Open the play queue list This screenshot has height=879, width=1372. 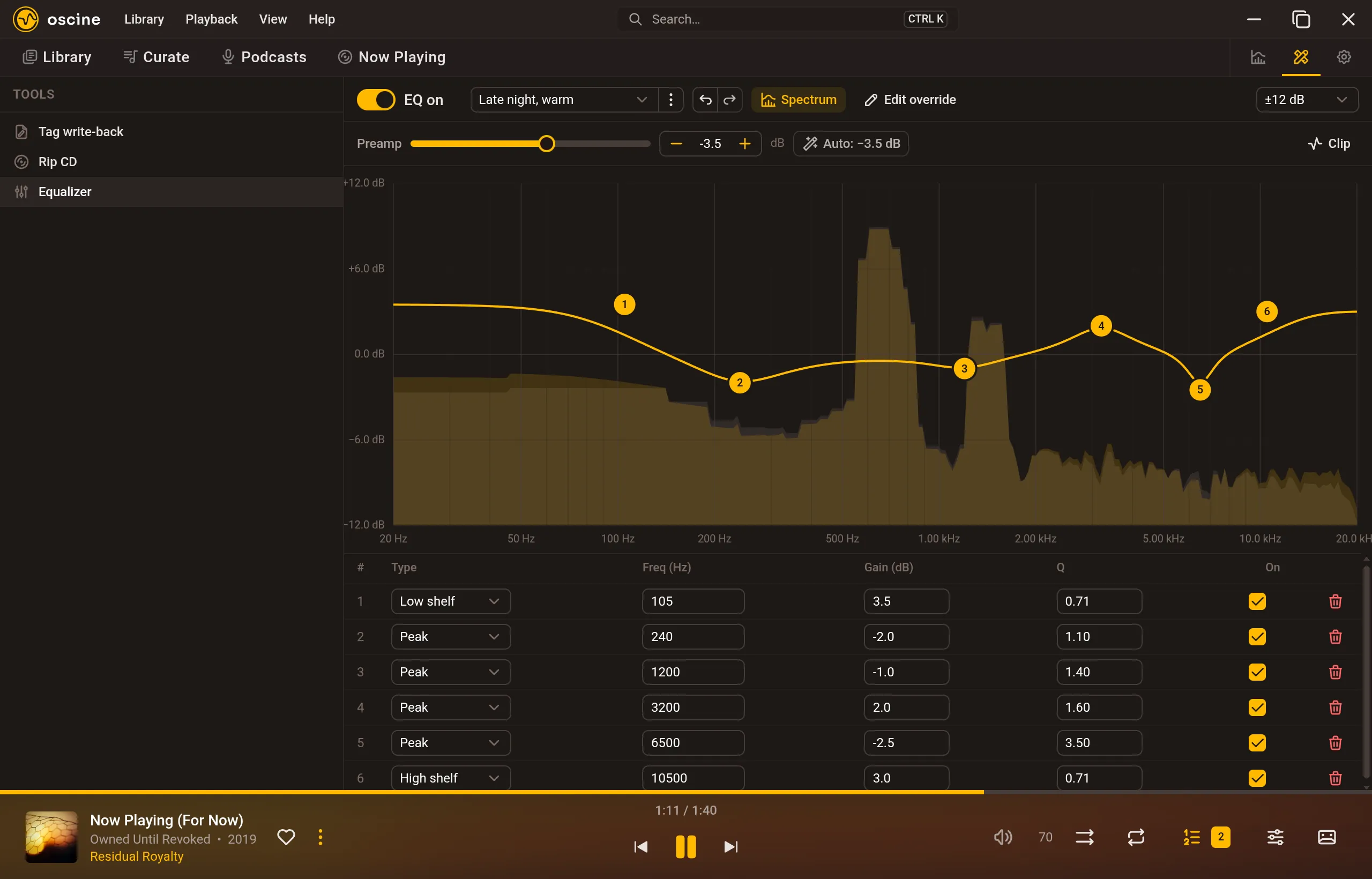[1191, 837]
